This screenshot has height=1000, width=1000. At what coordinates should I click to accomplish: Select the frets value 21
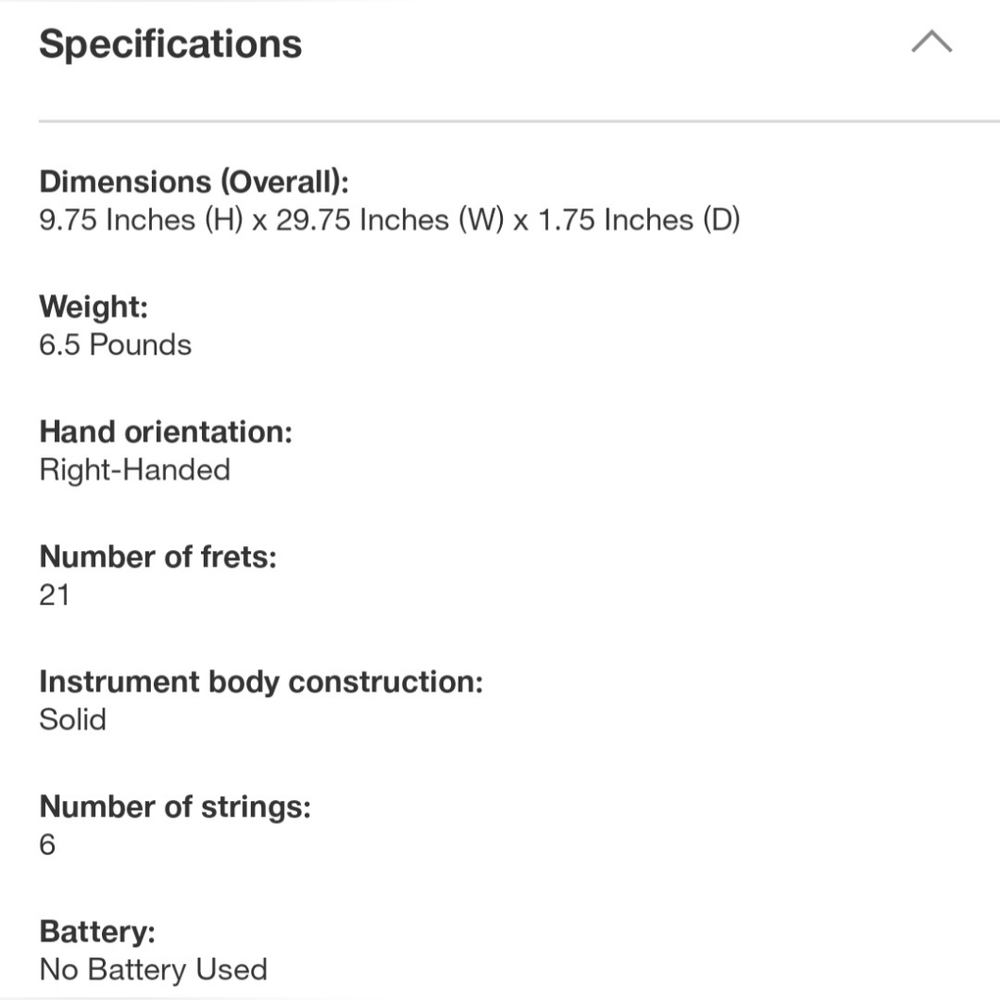[54, 595]
